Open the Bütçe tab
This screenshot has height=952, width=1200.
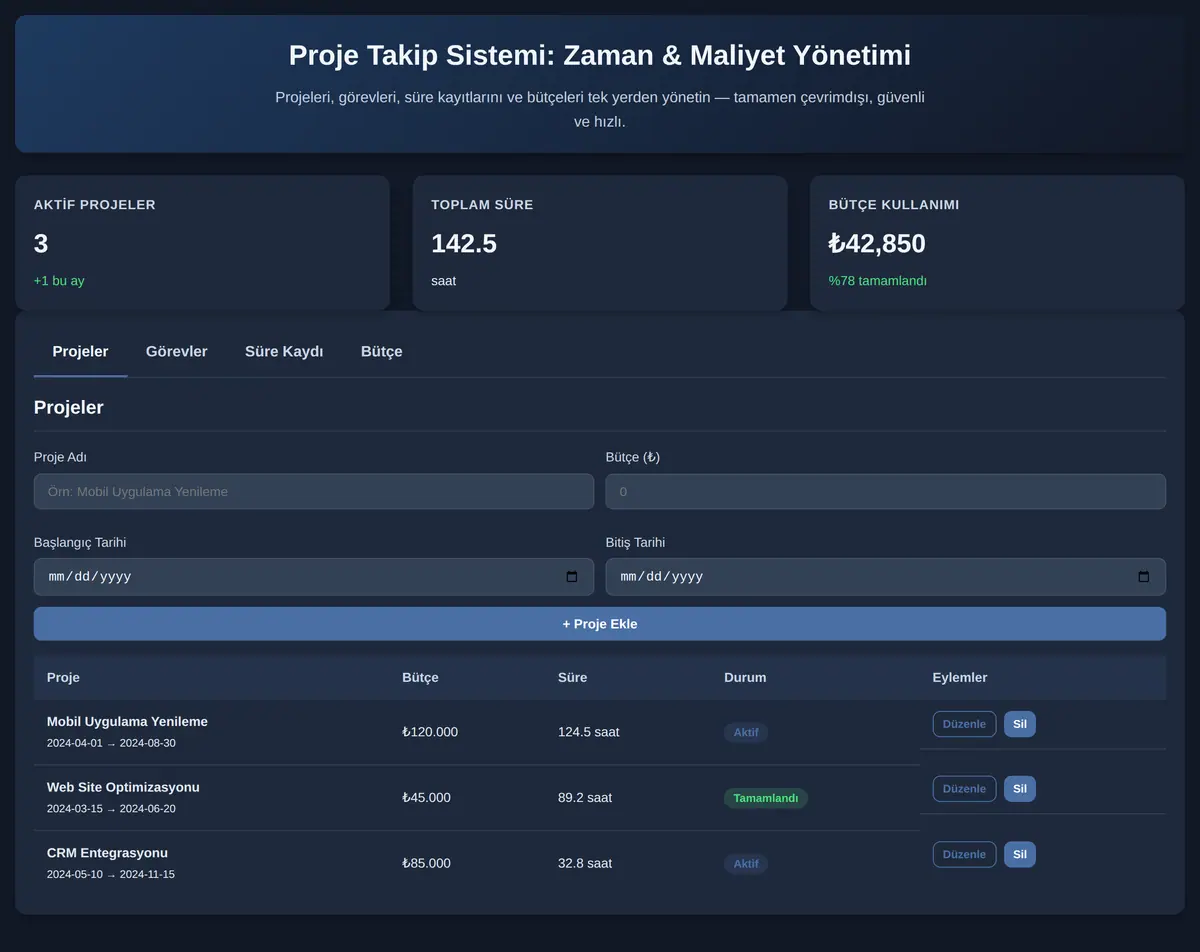pos(382,352)
